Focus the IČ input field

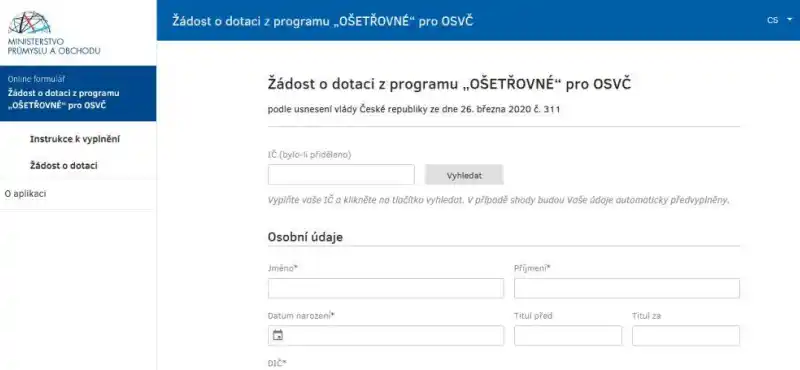coord(341,175)
